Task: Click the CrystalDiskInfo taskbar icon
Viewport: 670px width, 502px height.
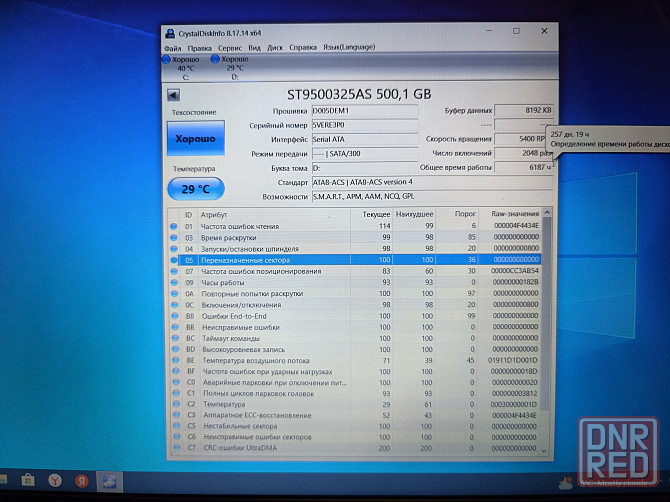Action: [109, 481]
